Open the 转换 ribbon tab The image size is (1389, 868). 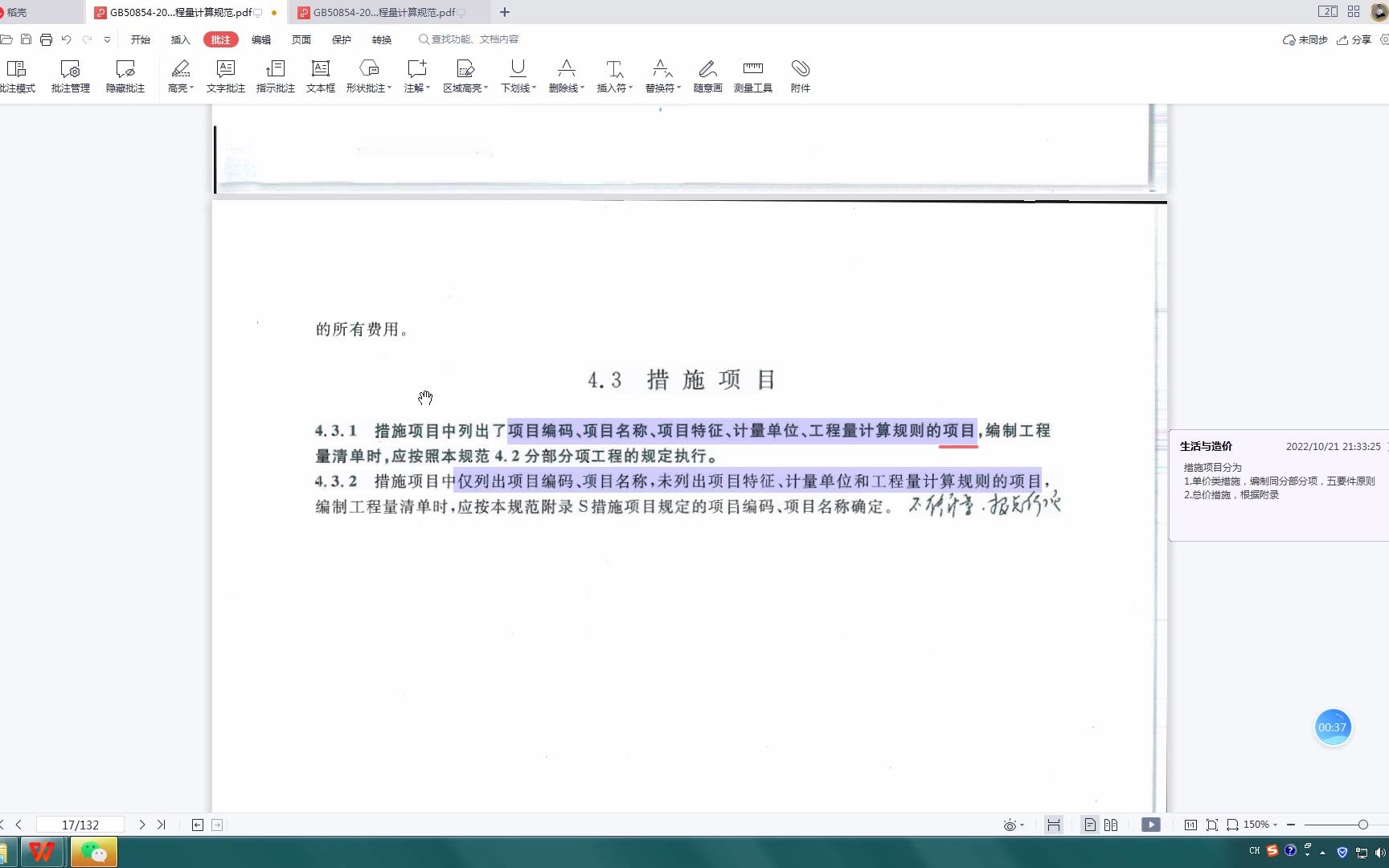click(x=382, y=39)
